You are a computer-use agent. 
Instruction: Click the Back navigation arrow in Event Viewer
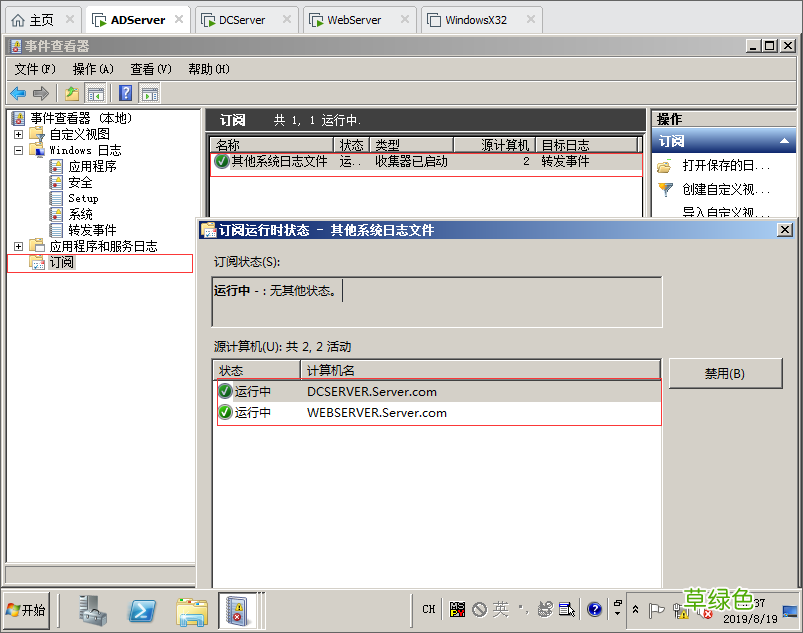18,93
